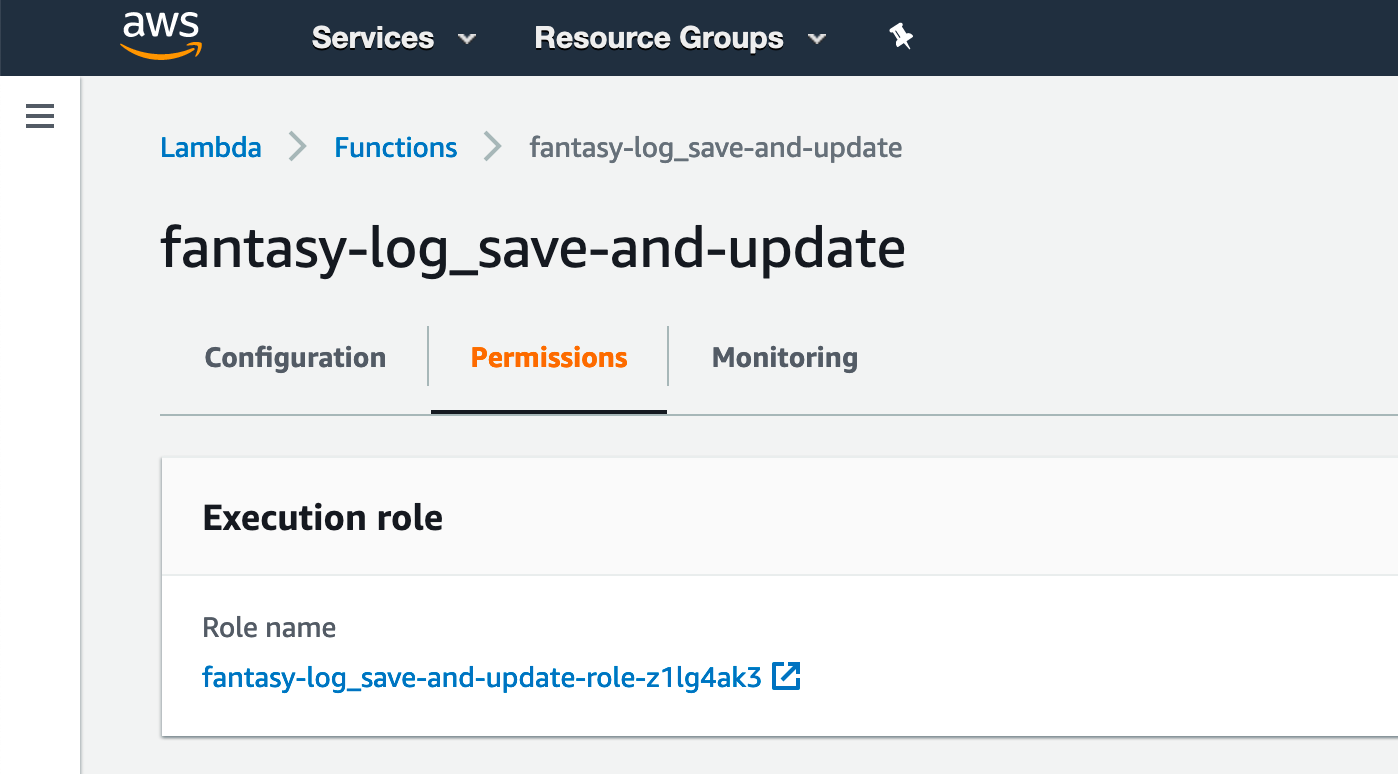Click the AWS logo home icon
The height and width of the screenshot is (774, 1398).
(161, 36)
